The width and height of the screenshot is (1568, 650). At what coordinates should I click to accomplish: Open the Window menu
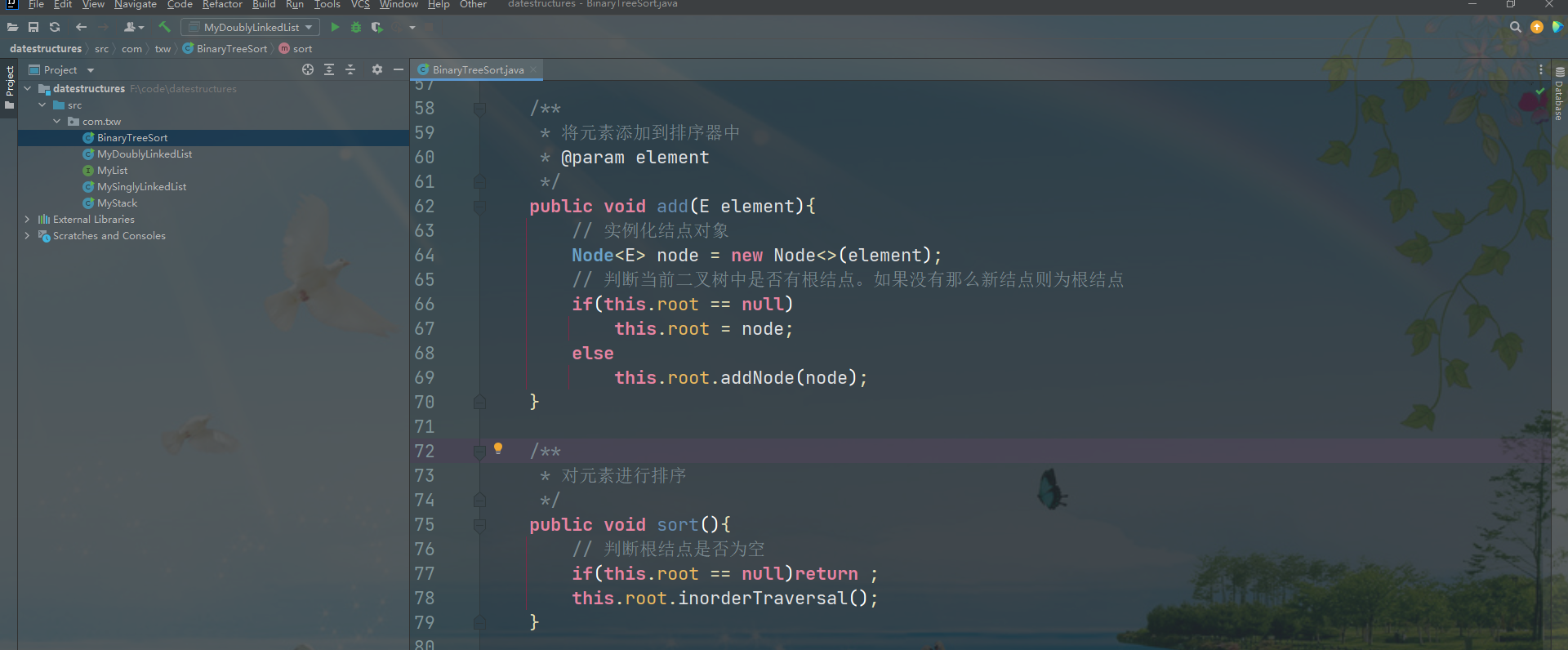[399, 4]
